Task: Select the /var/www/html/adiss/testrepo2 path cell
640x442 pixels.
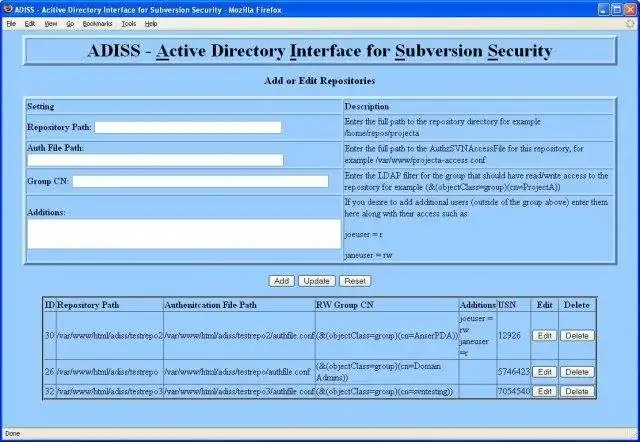Action: click(x=110, y=335)
